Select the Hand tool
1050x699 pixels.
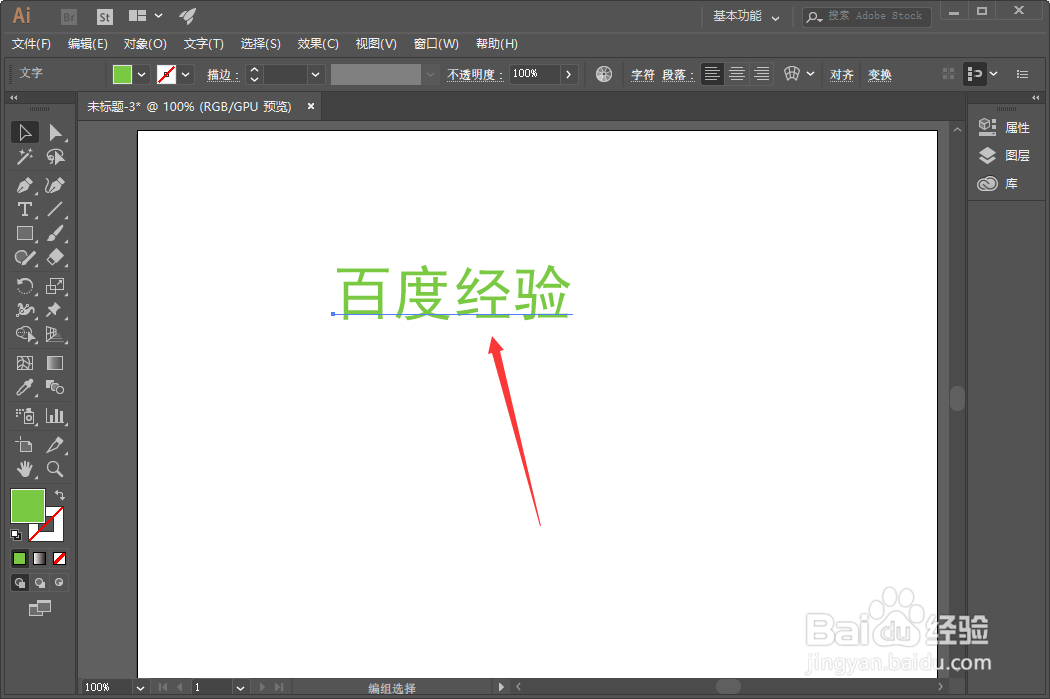25,469
